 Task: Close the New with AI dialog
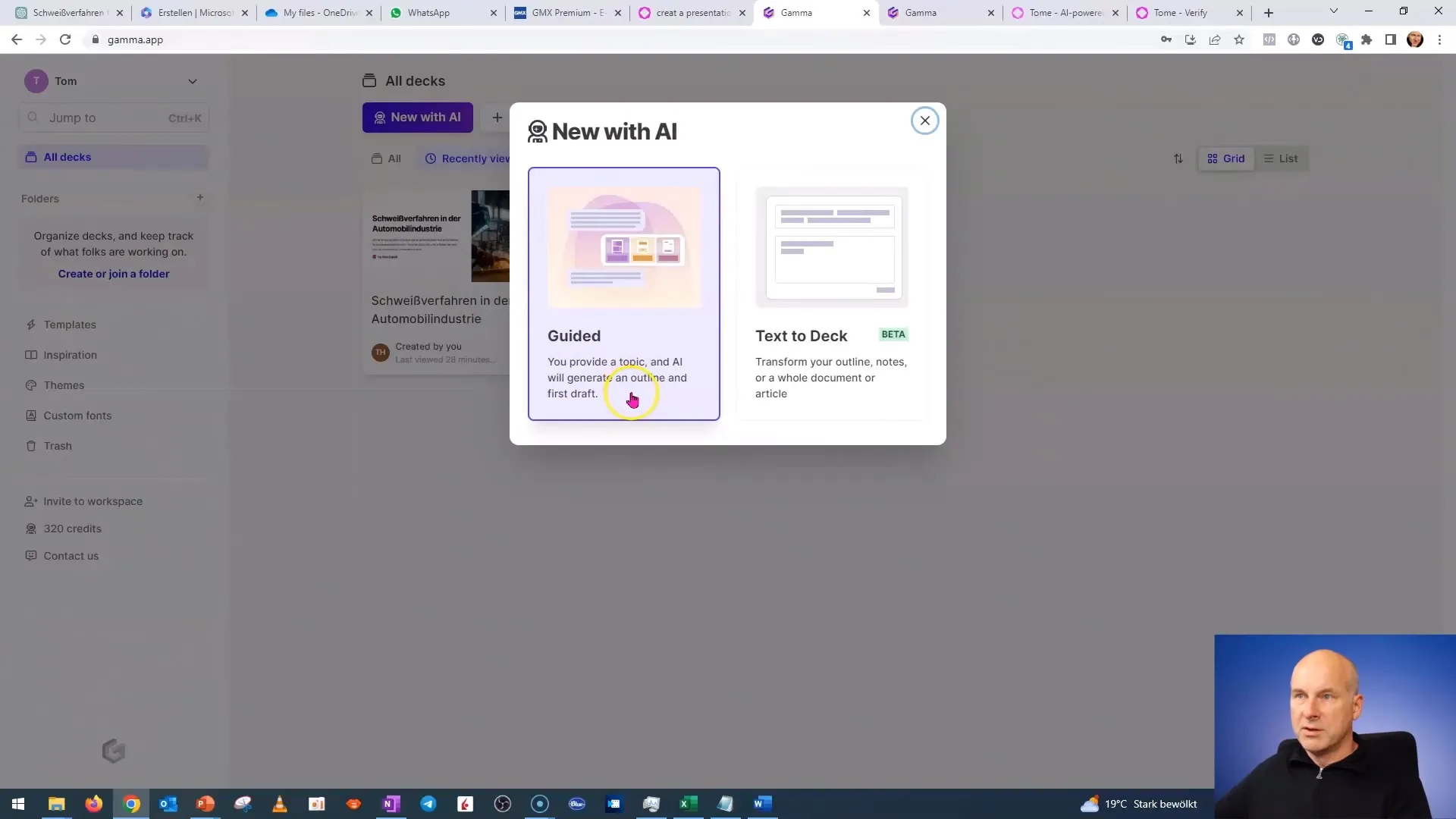click(x=923, y=120)
